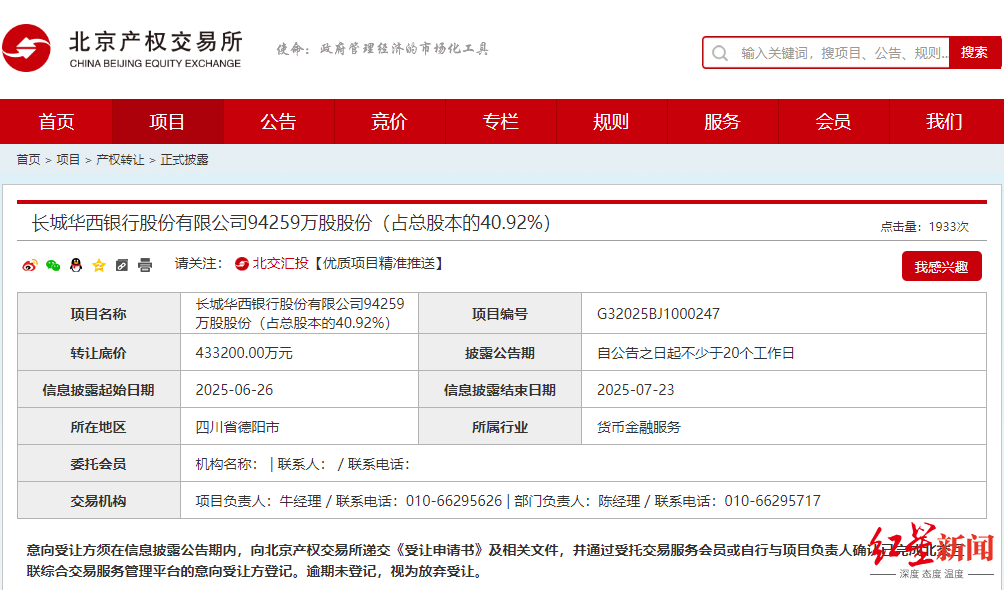This screenshot has height=590, width=1004.
Task: Share via the WeChat icon
Action: [x=53, y=265]
